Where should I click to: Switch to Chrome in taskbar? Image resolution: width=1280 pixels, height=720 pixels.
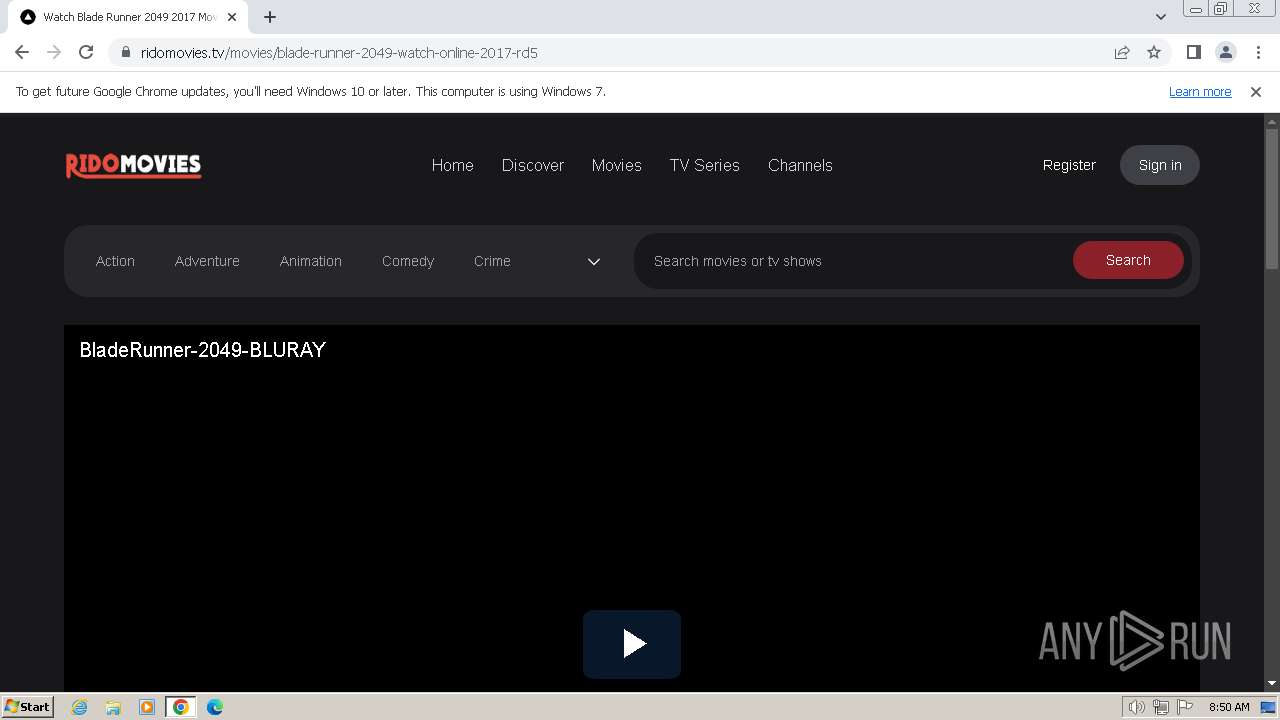tap(181, 707)
